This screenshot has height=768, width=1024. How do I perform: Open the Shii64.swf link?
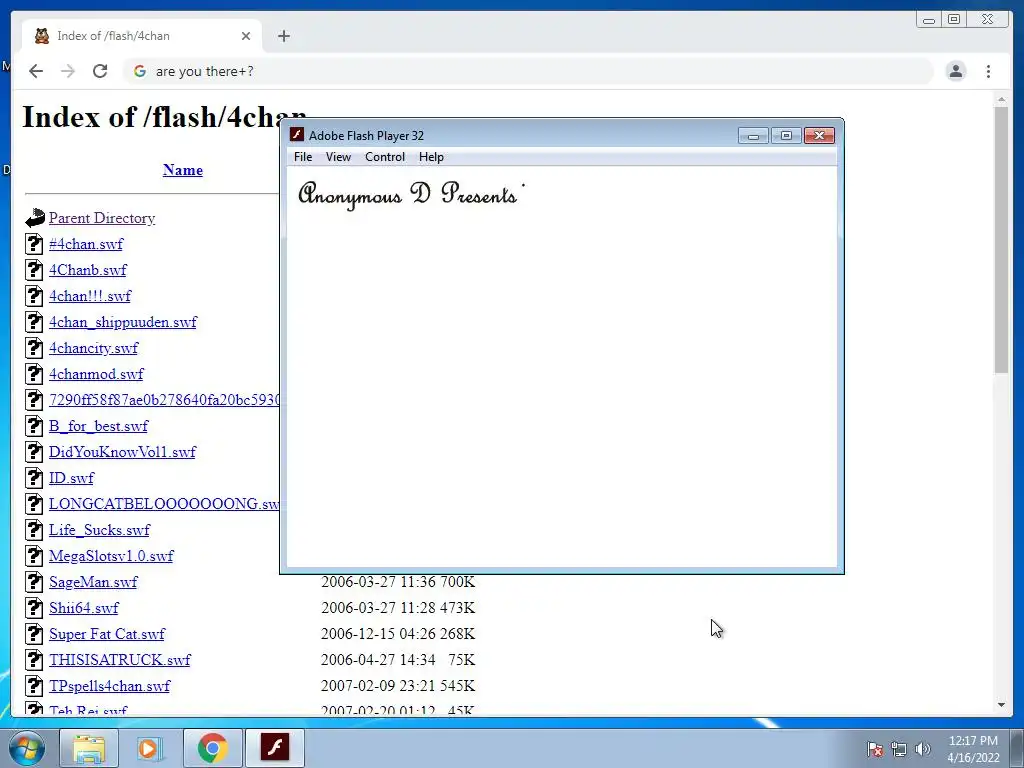tap(84, 608)
